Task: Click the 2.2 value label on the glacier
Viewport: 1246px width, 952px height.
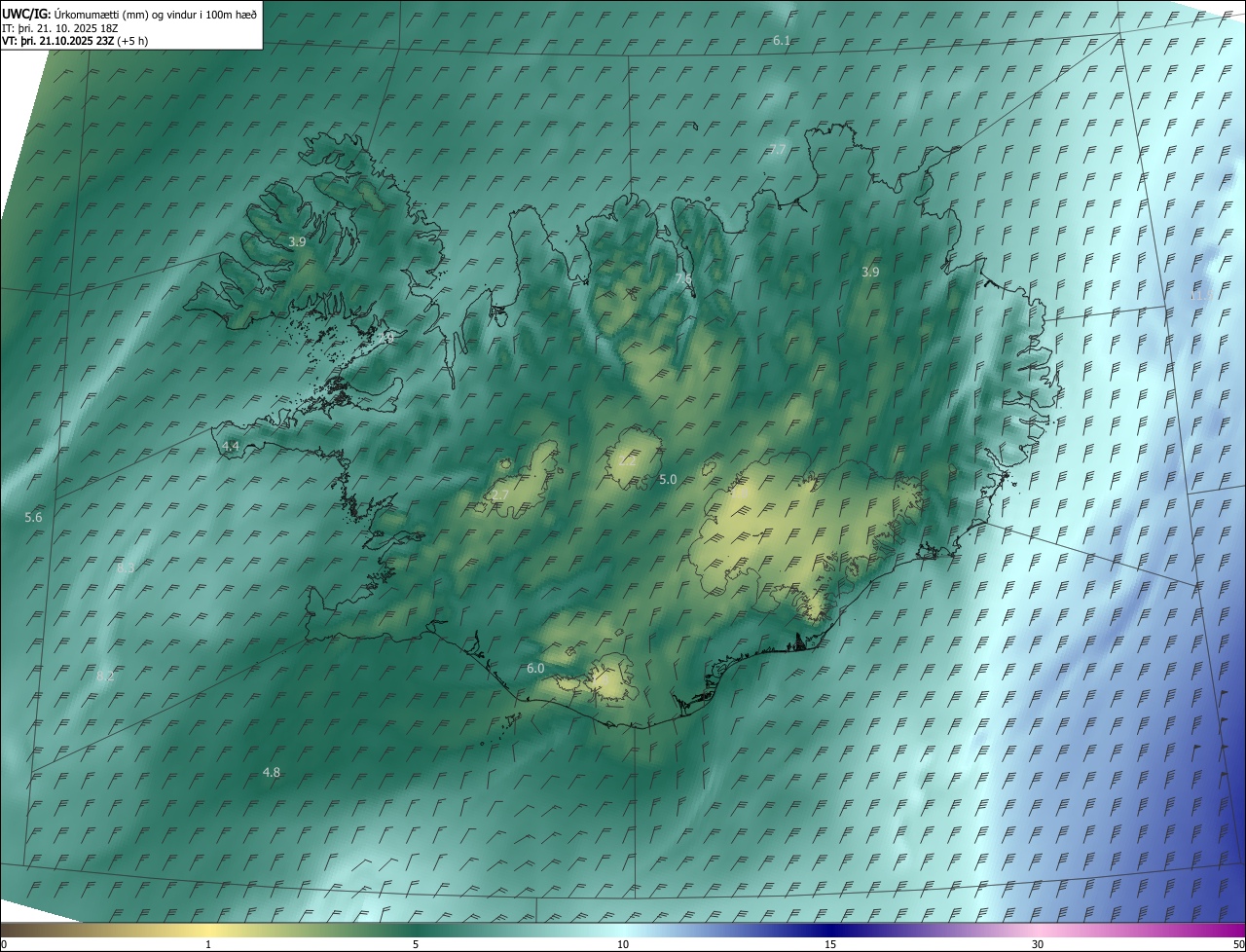Action: pyautogui.click(x=627, y=461)
